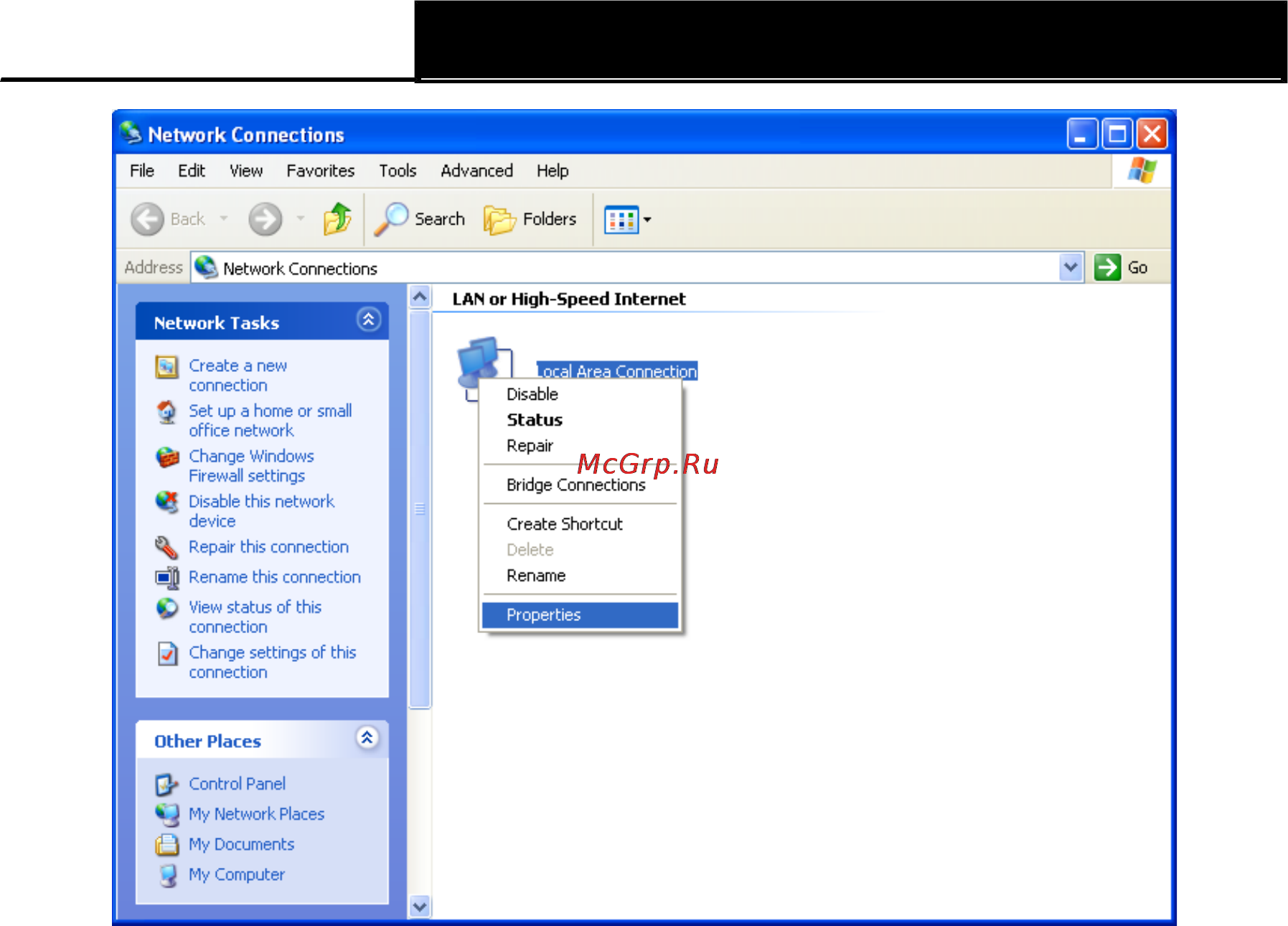Open the Tools menu
This screenshot has width=1288, height=926.
398,171
